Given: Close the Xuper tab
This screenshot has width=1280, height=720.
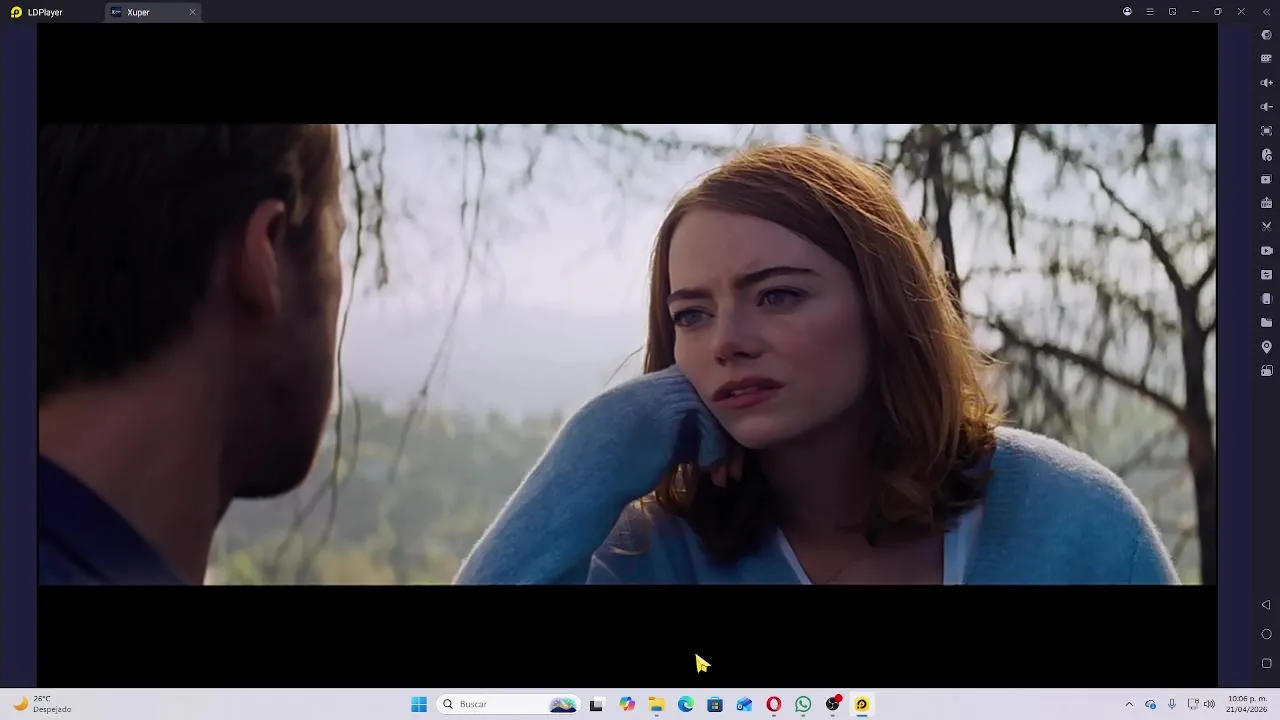Looking at the screenshot, I should point(192,12).
